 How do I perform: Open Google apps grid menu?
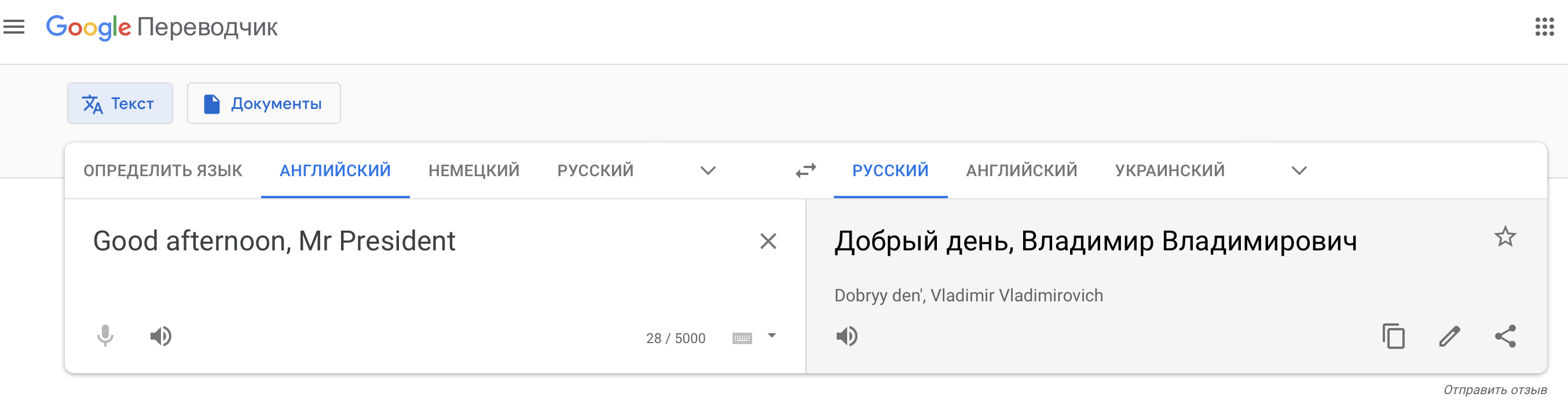point(1544,27)
